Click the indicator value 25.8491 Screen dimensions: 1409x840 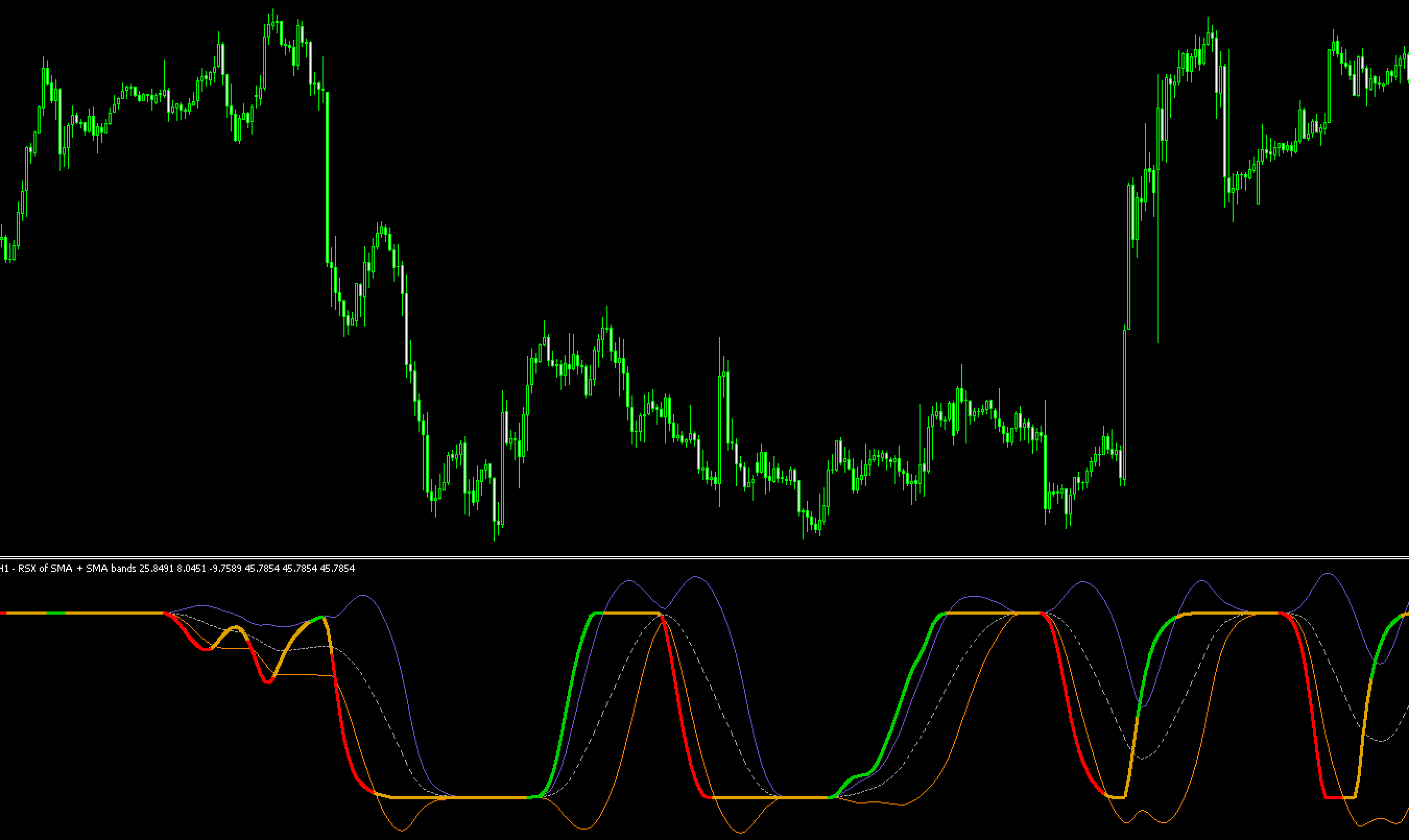coord(156,568)
